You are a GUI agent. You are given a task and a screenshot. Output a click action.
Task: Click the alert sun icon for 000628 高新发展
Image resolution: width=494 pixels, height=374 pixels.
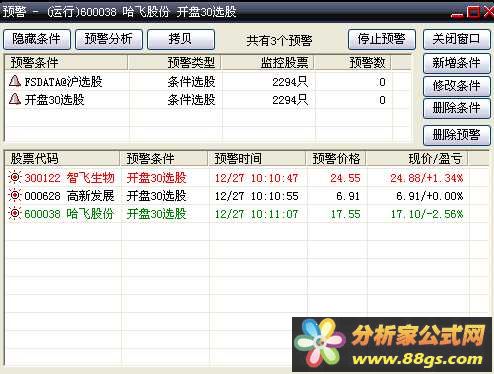point(15,195)
